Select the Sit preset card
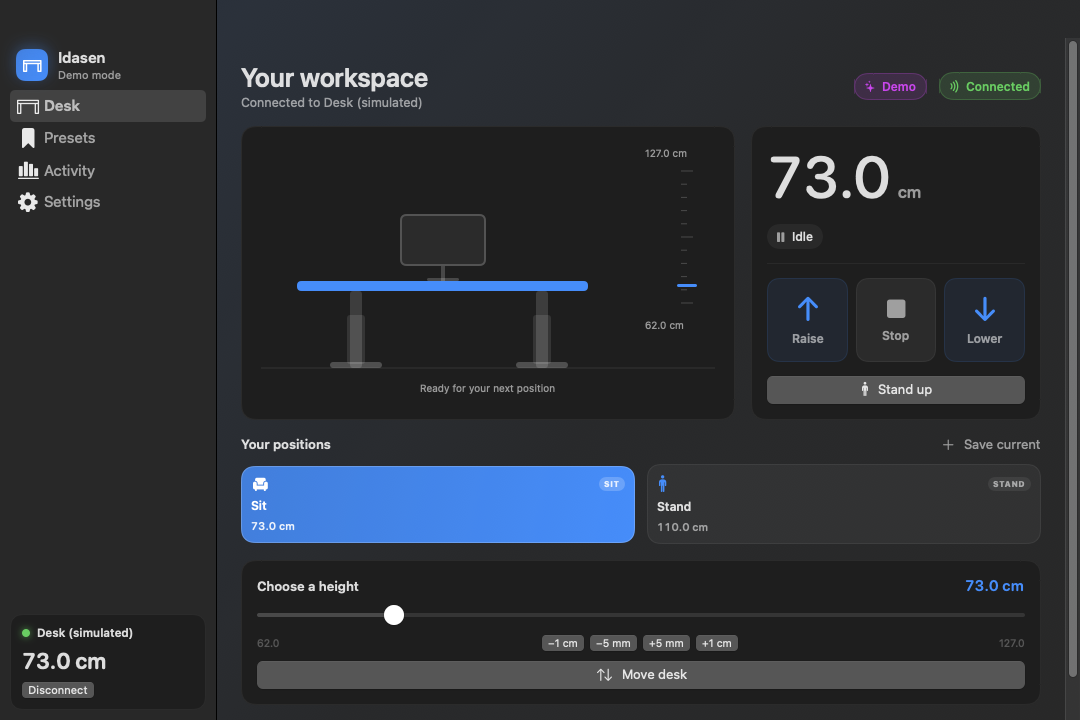This screenshot has height=720, width=1080. click(x=437, y=504)
